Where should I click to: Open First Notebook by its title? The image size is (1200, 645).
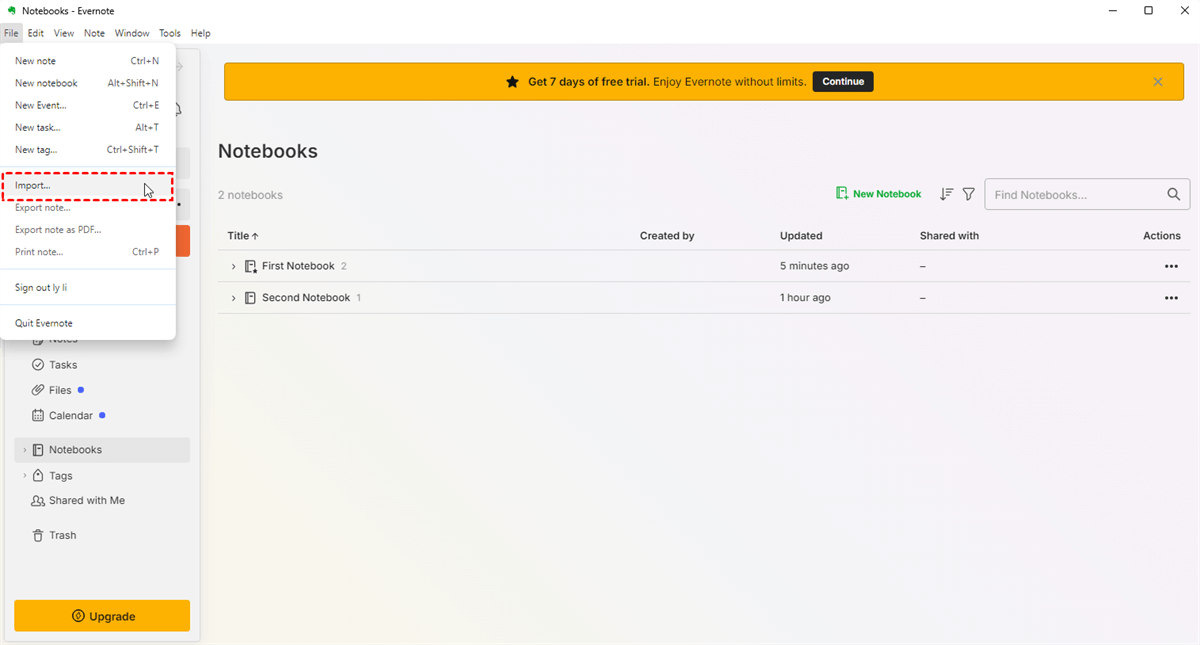[298, 266]
